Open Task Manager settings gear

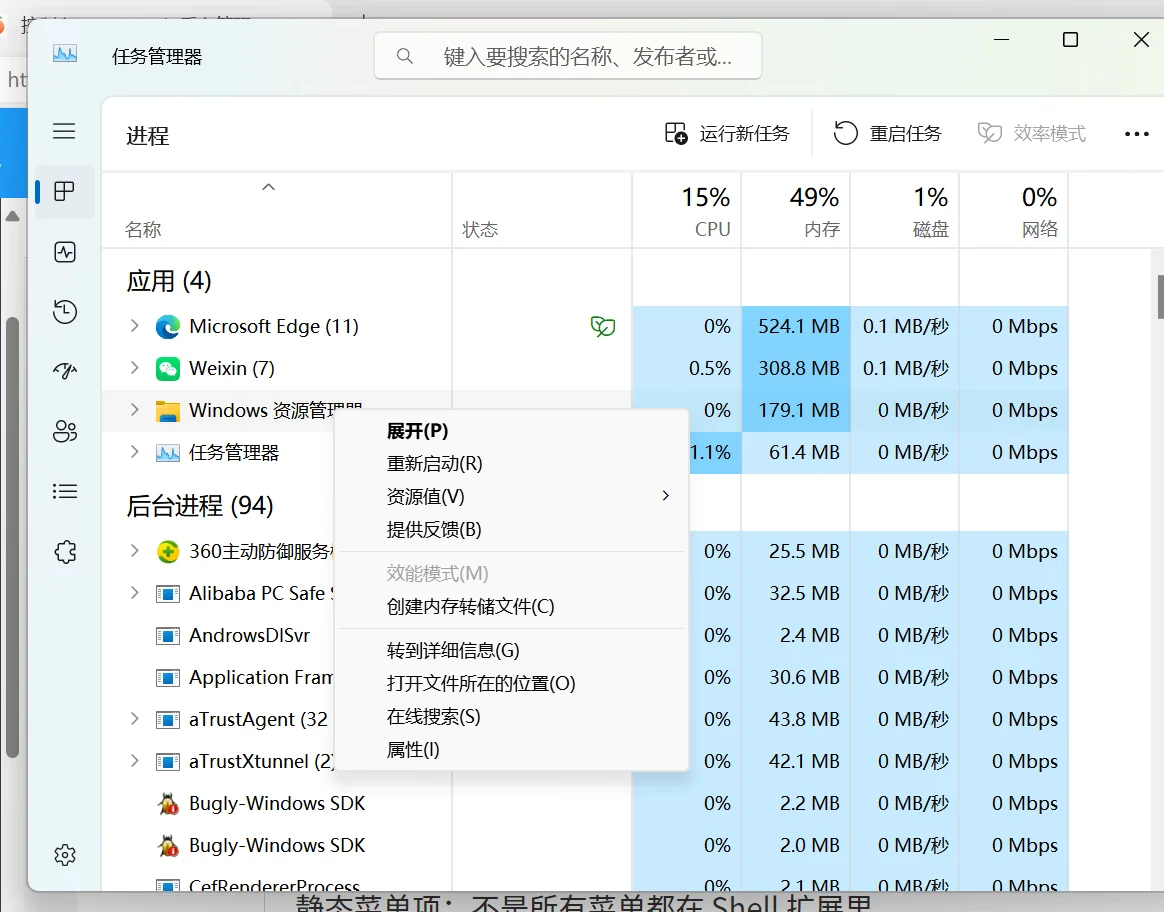click(x=65, y=855)
